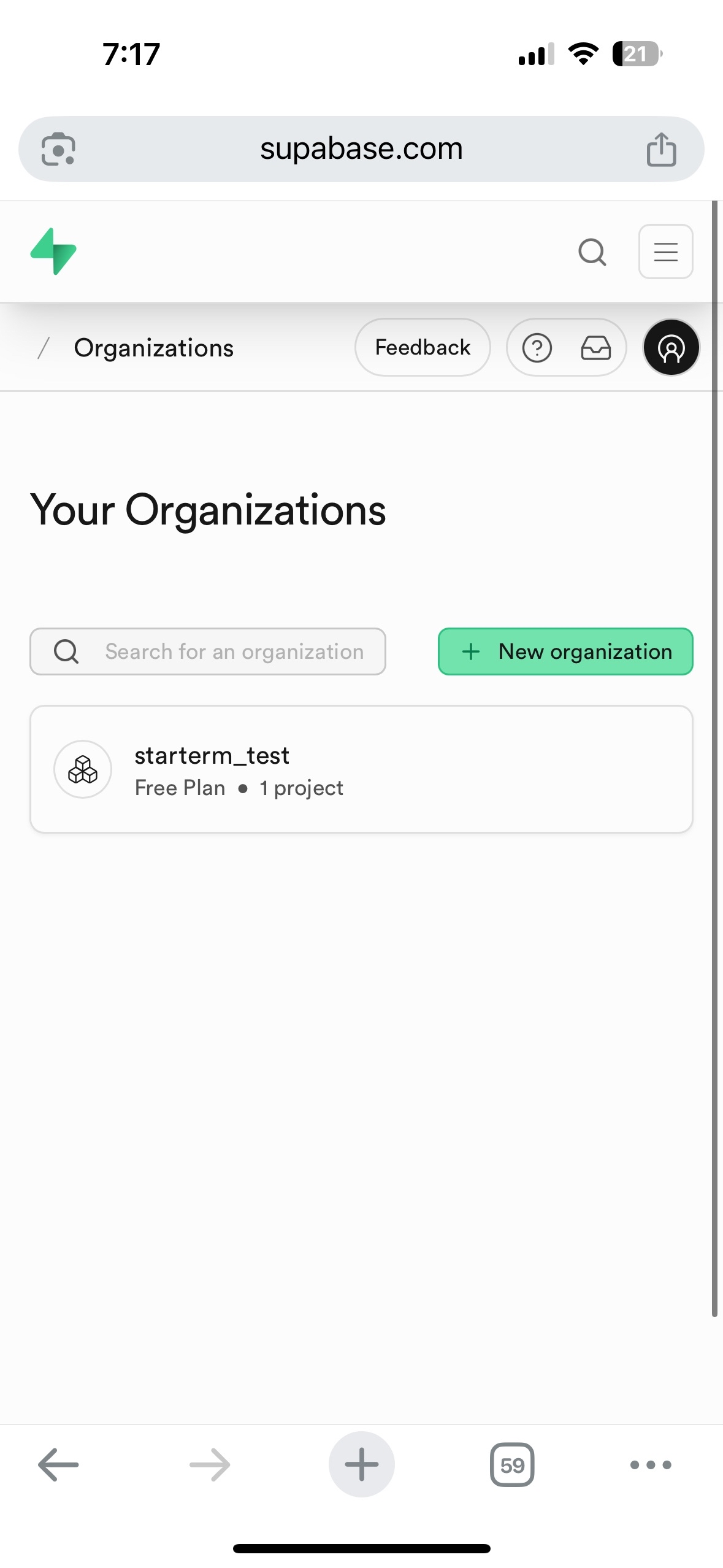Open the Help question mark icon
Viewport: 723px width, 1568px height.
pos(537,348)
